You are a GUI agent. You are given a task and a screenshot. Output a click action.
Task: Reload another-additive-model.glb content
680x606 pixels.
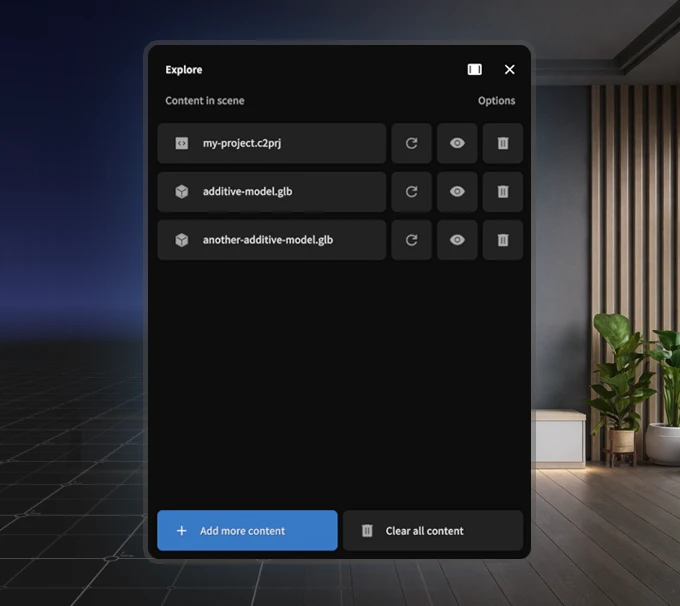411,240
